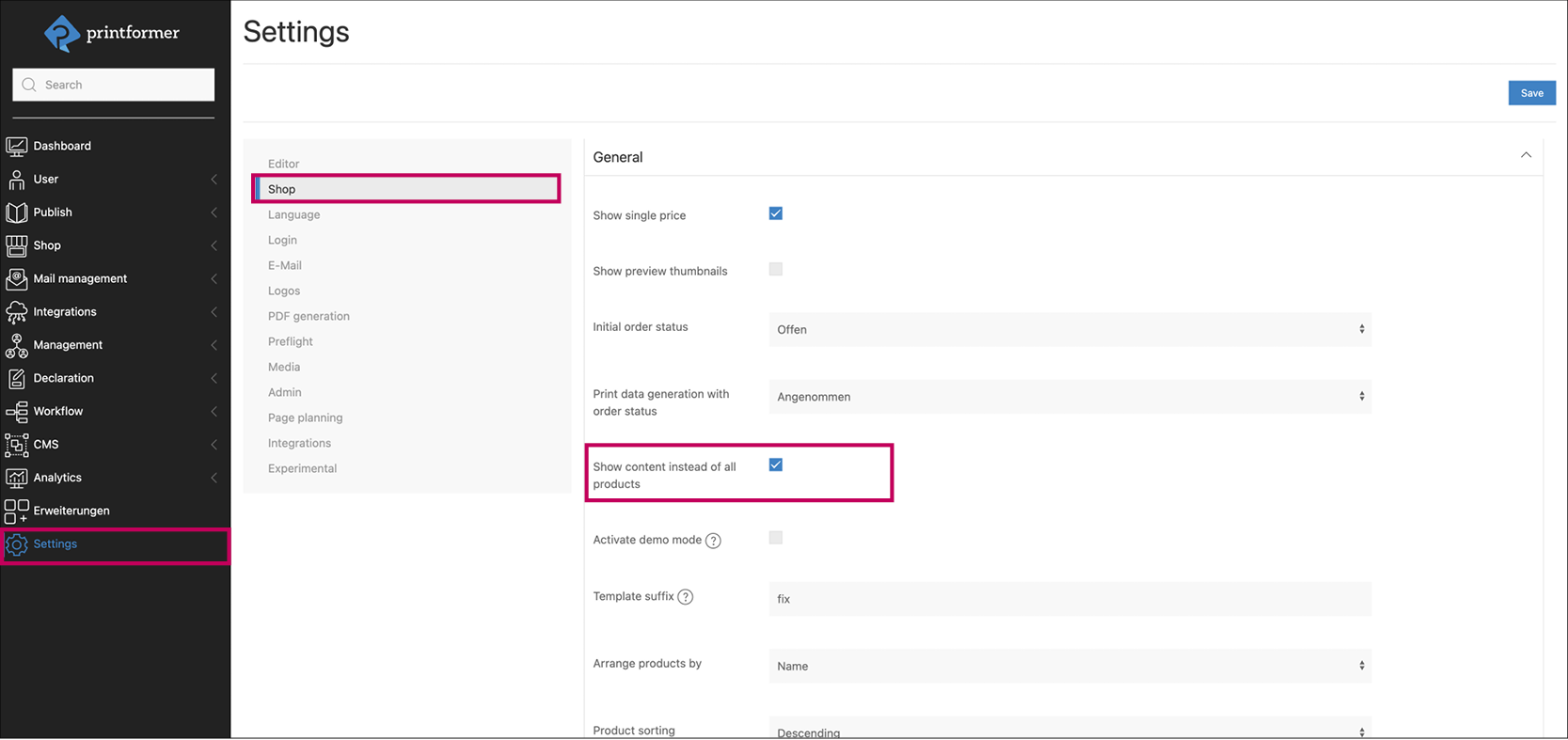Uncheck the Show single price checkbox
Image resolution: width=1568 pixels, height=740 pixels.
coord(776,214)
